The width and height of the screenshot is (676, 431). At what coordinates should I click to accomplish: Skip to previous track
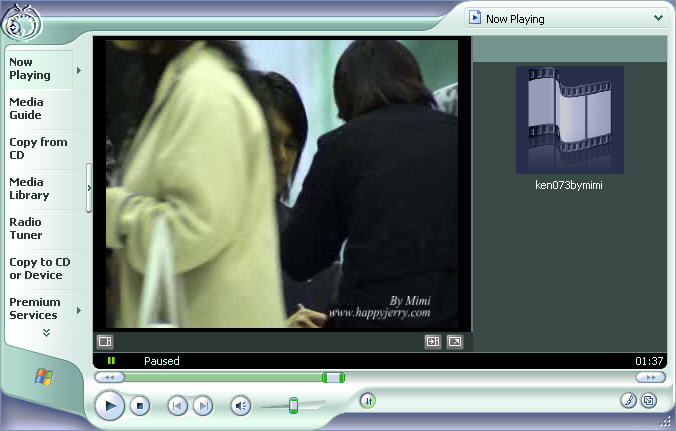[x=177, y=406]
